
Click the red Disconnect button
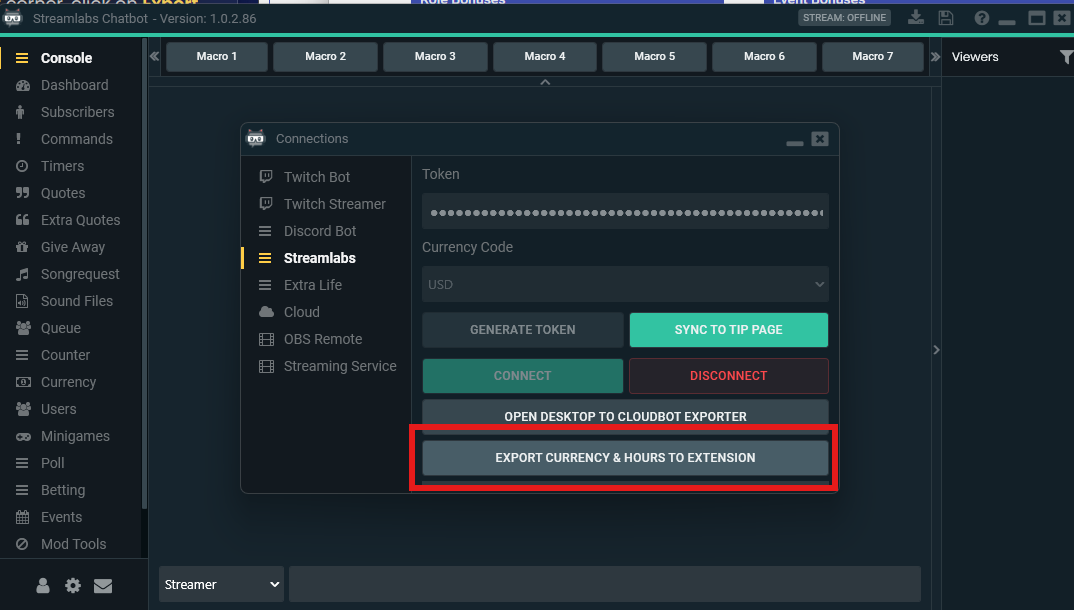pos(729,376)
